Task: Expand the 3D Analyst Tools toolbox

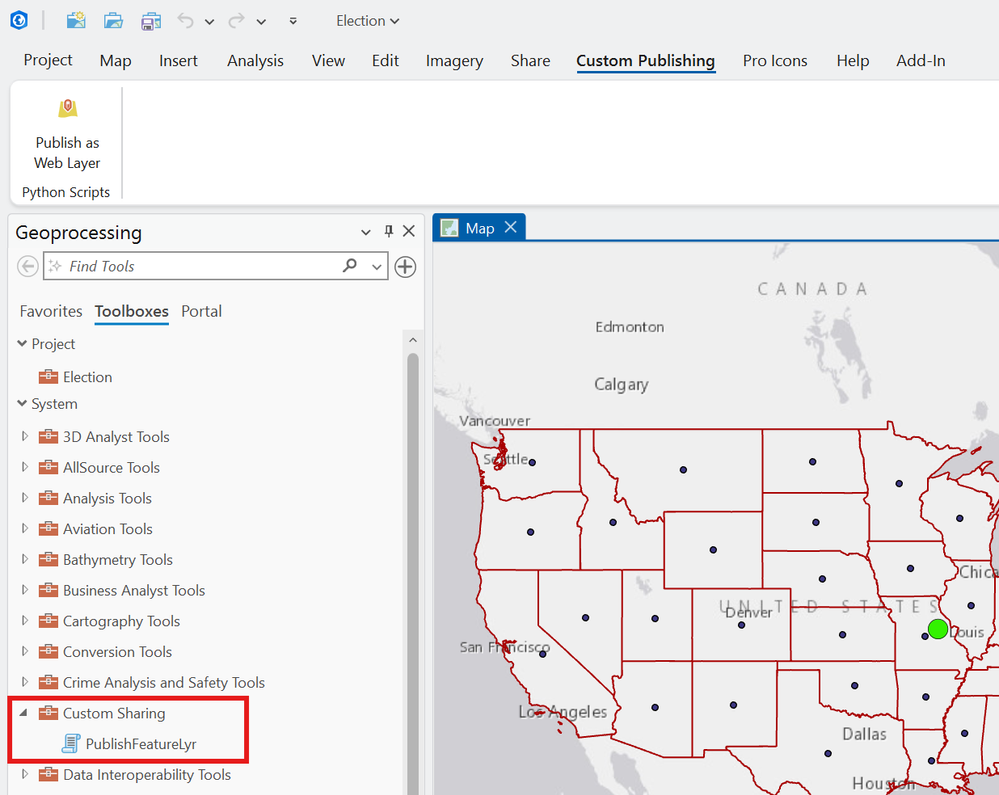Action: click(x=25, y=436)
